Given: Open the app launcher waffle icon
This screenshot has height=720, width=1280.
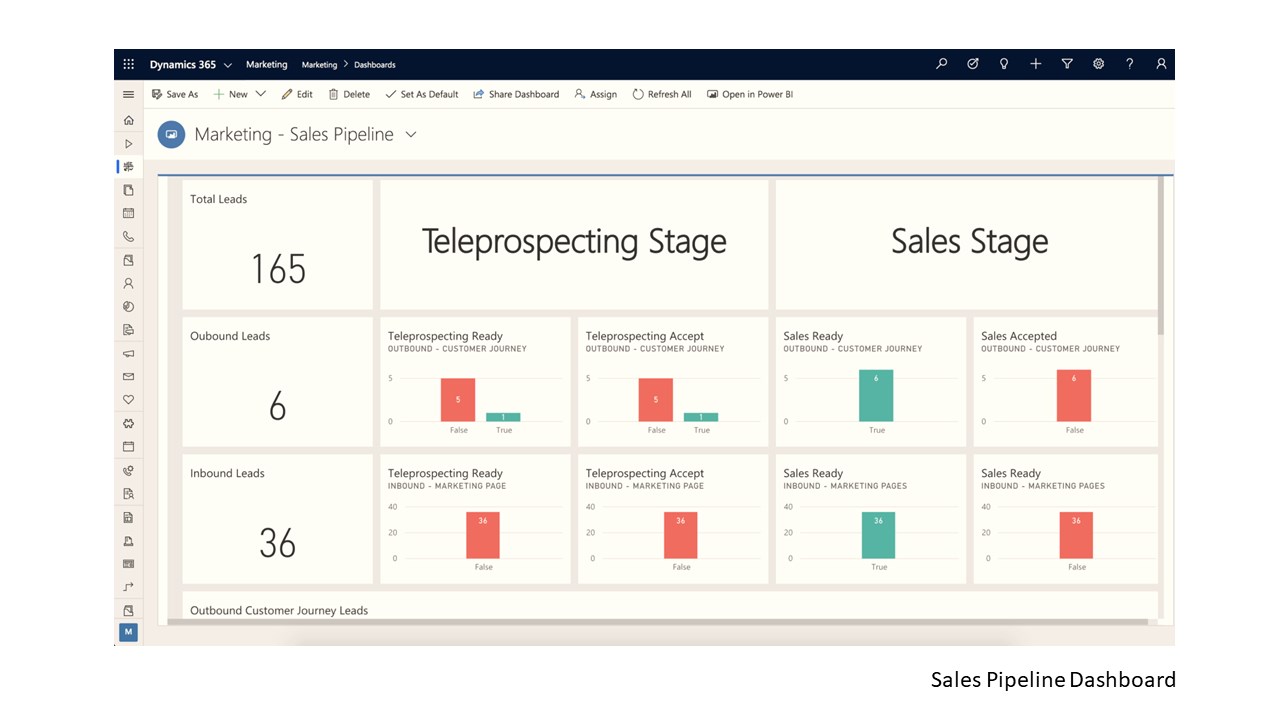Looking at the screenshot, I should (x=128, y=64).
